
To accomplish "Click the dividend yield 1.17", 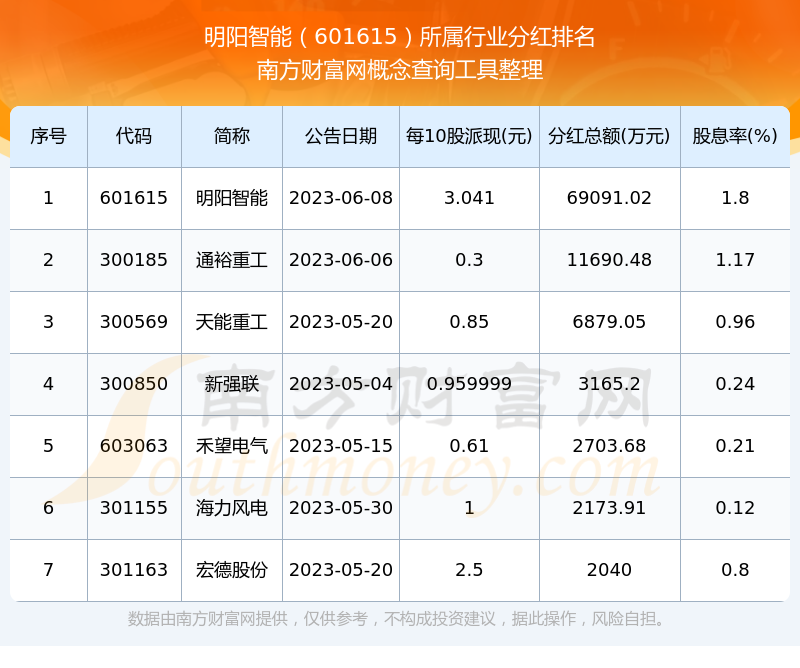I will (735, 260).
